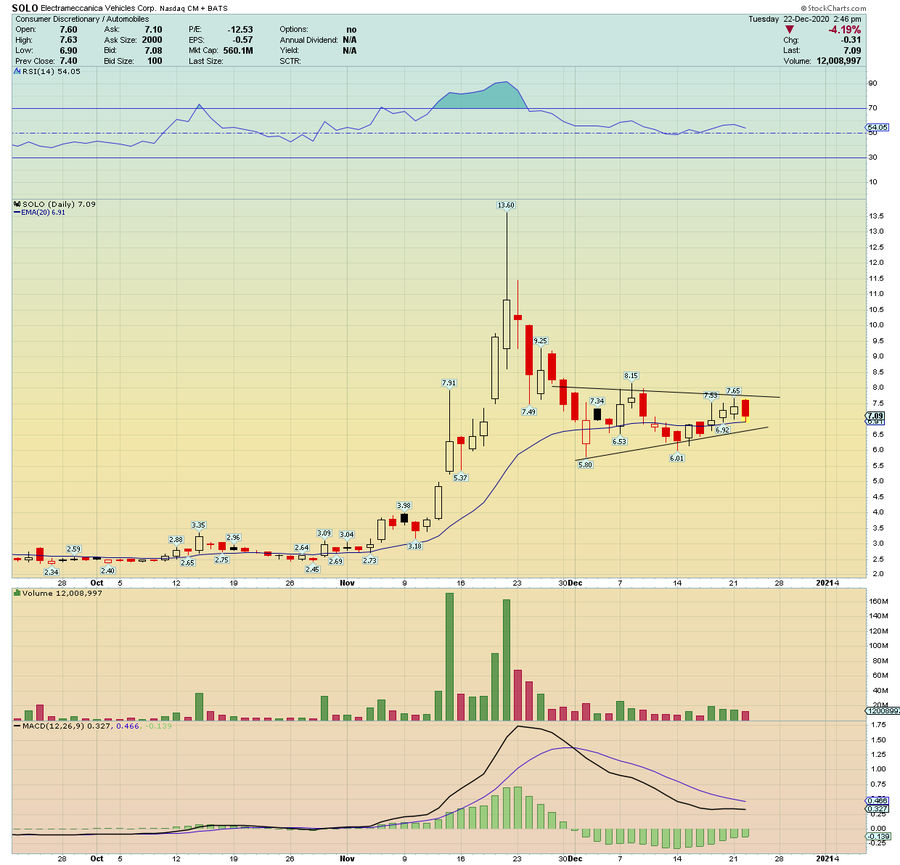Screen dimensions: 900x865
Task: Click the 5.80 low price label
Action: [x=585, y=464]
